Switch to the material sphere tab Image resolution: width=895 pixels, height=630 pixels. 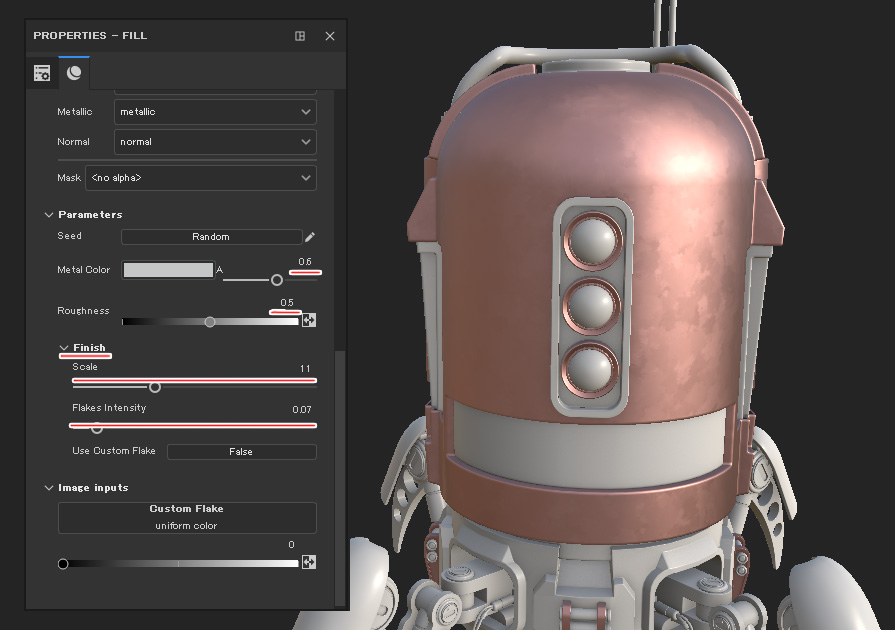coord(74,73)
